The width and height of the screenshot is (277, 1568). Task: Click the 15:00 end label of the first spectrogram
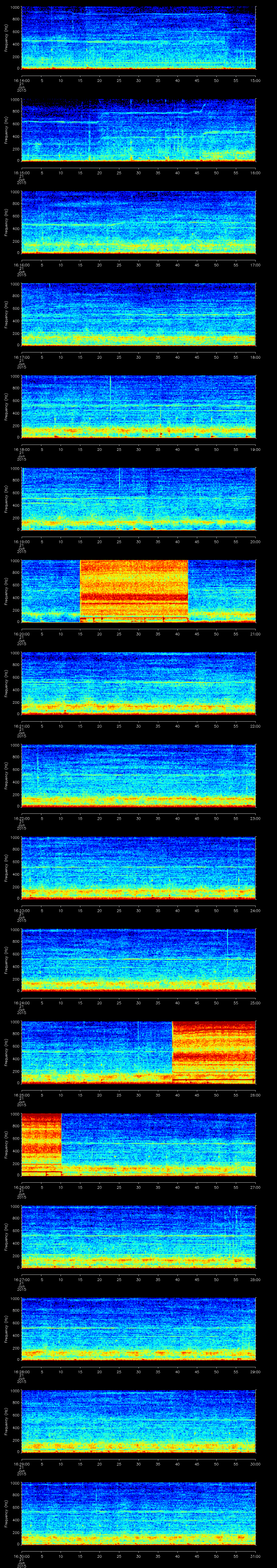(x=255, y=80)
